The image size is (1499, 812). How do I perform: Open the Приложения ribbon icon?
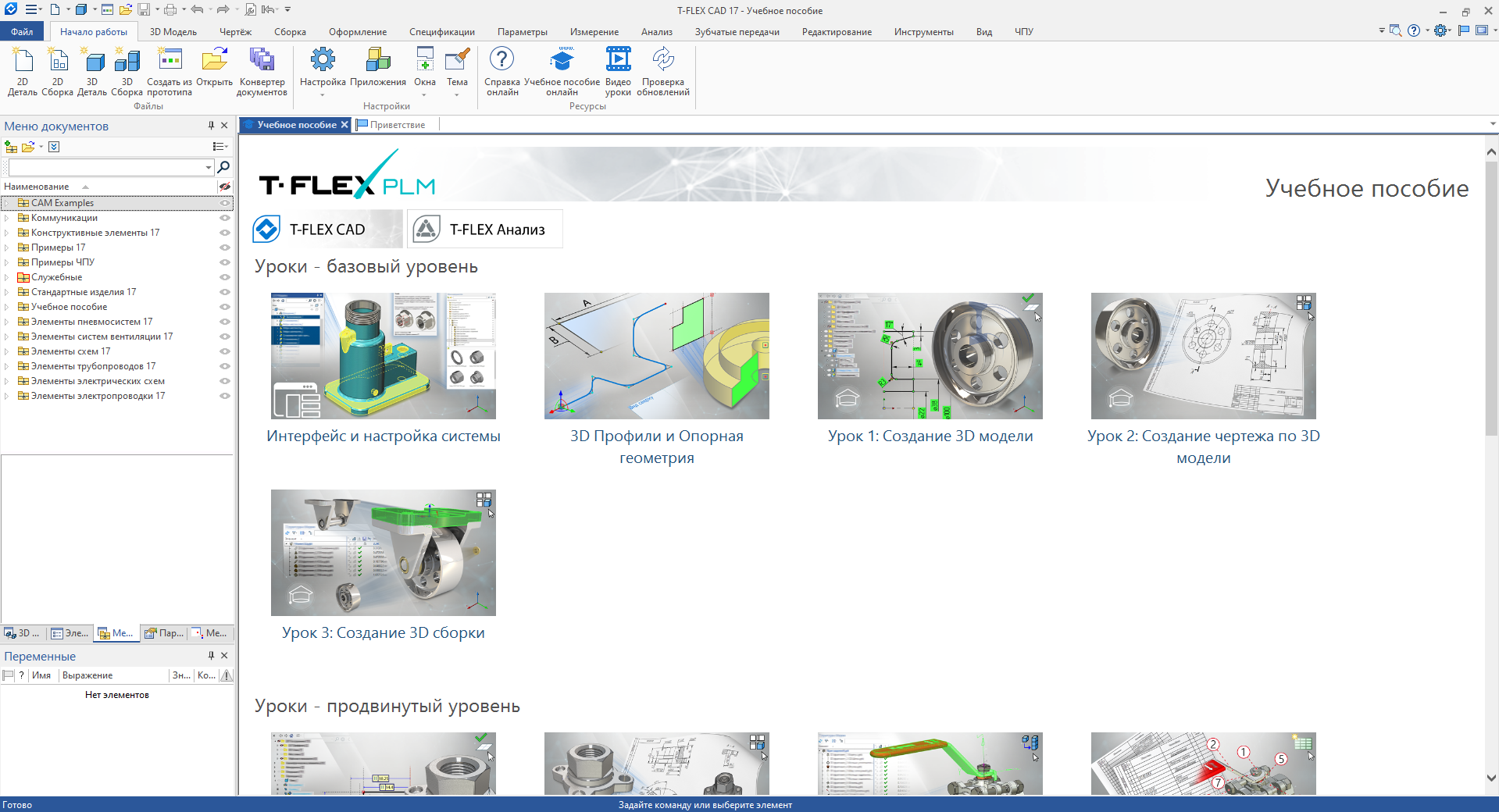(x=378, y=67)
